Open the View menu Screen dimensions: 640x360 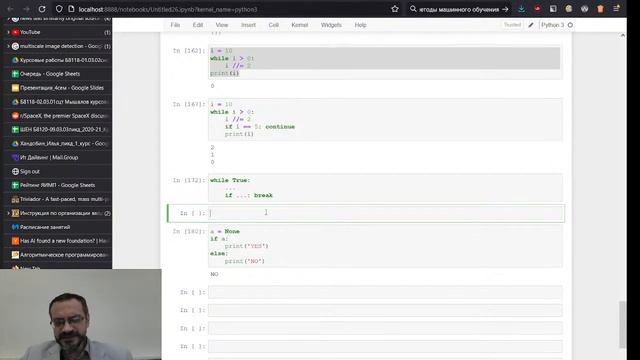[222, 25]
